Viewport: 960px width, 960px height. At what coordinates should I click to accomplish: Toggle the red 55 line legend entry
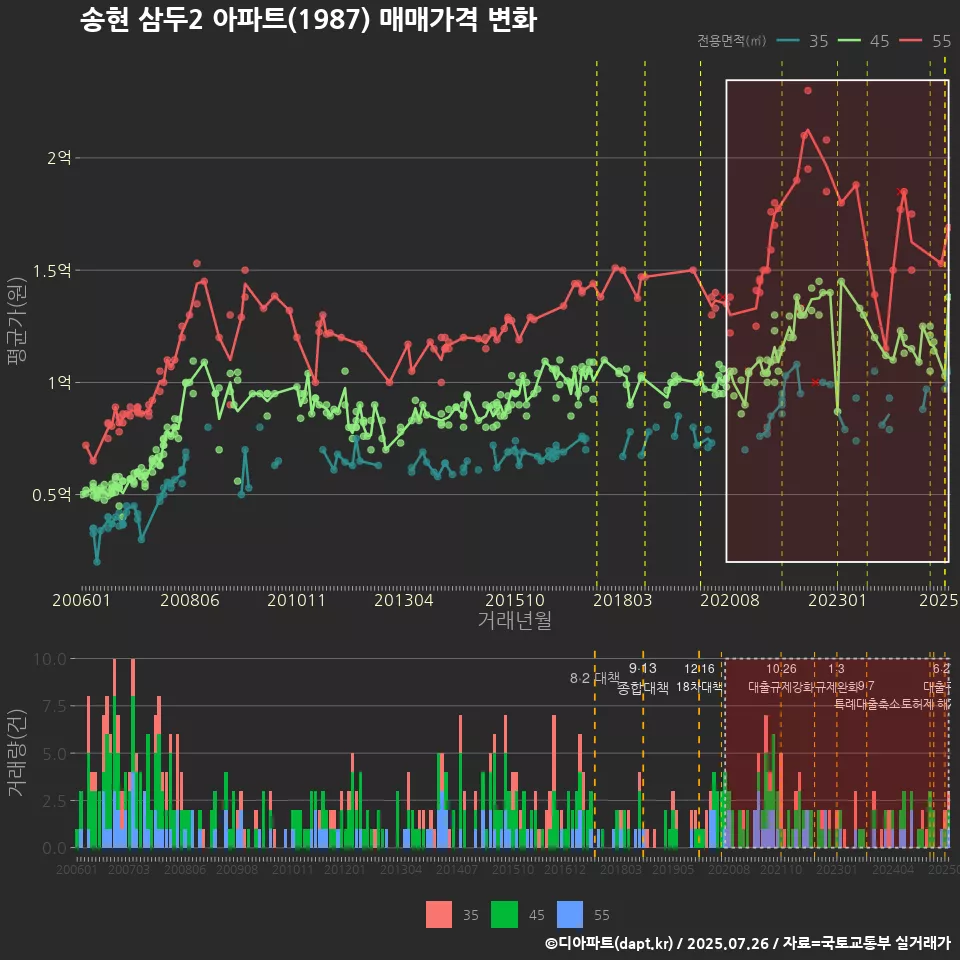pos(925,41)
